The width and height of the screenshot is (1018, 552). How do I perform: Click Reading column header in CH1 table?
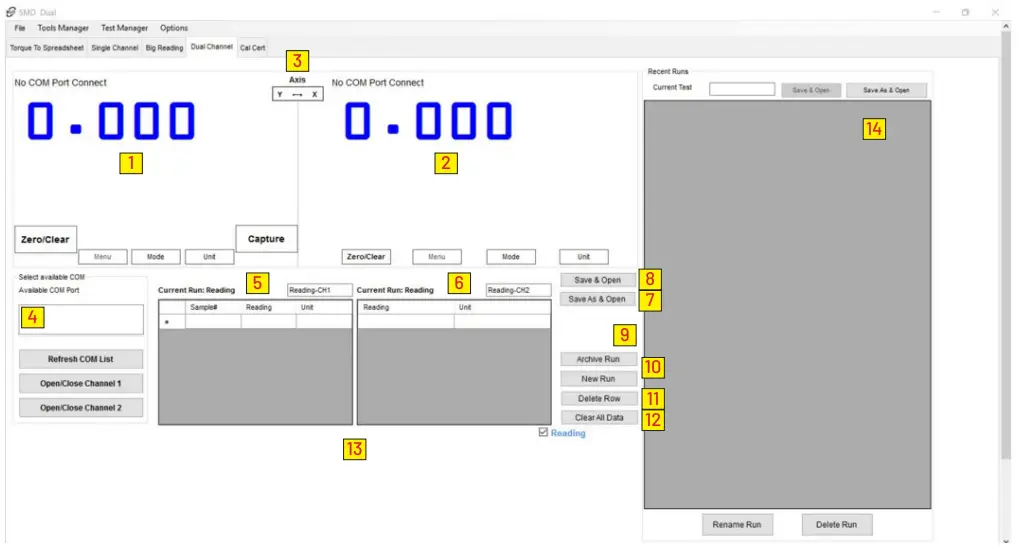[268, 307]
